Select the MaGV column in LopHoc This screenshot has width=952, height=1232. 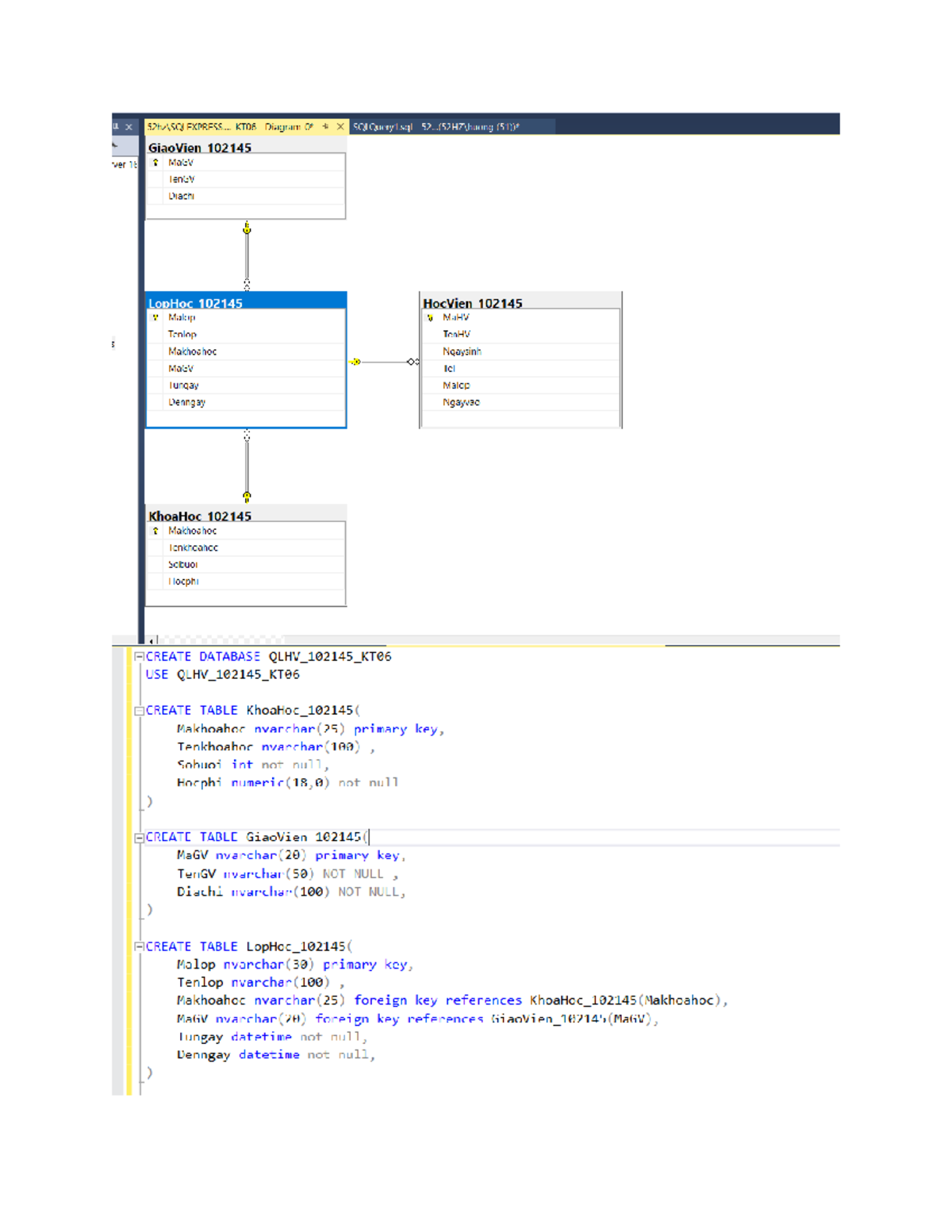[246, 369]
